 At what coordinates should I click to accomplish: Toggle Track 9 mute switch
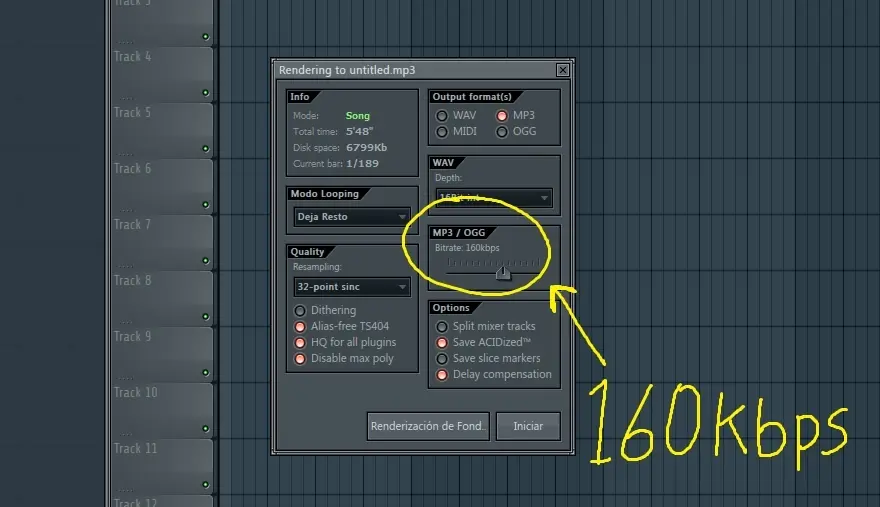coord(205,373)
